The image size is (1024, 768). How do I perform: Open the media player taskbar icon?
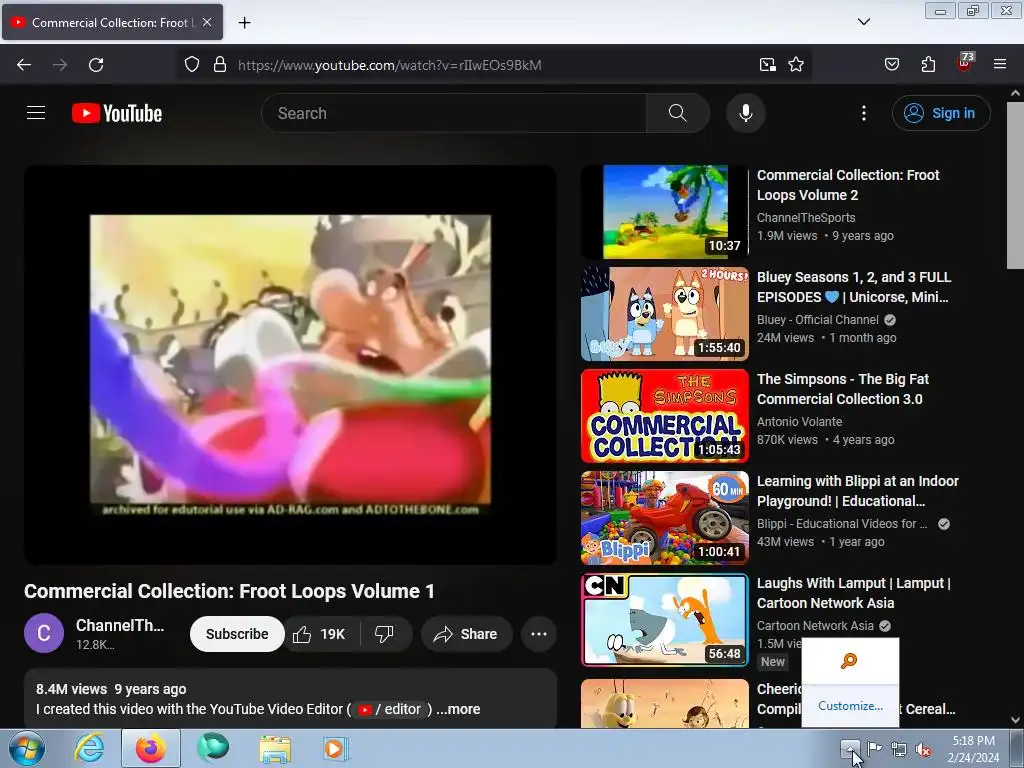[x=336, y=748]
